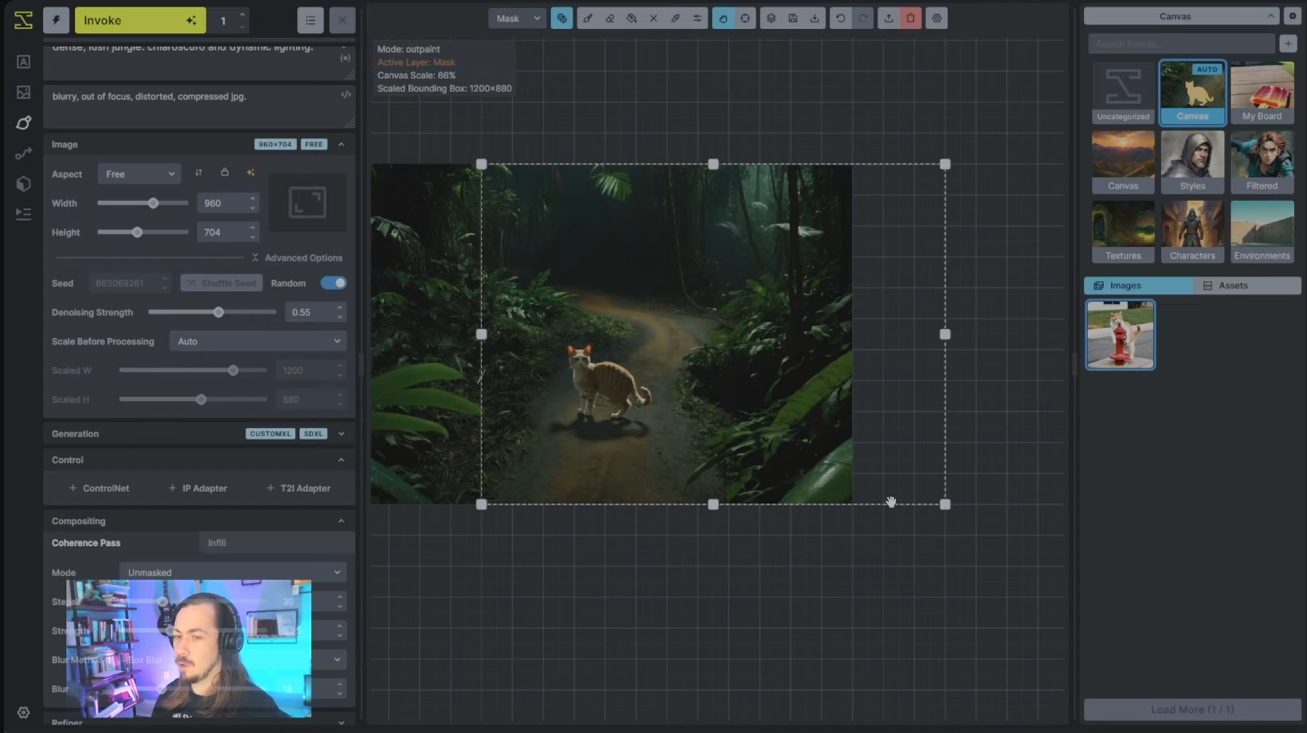Click the search boards field

point(1181,44)
